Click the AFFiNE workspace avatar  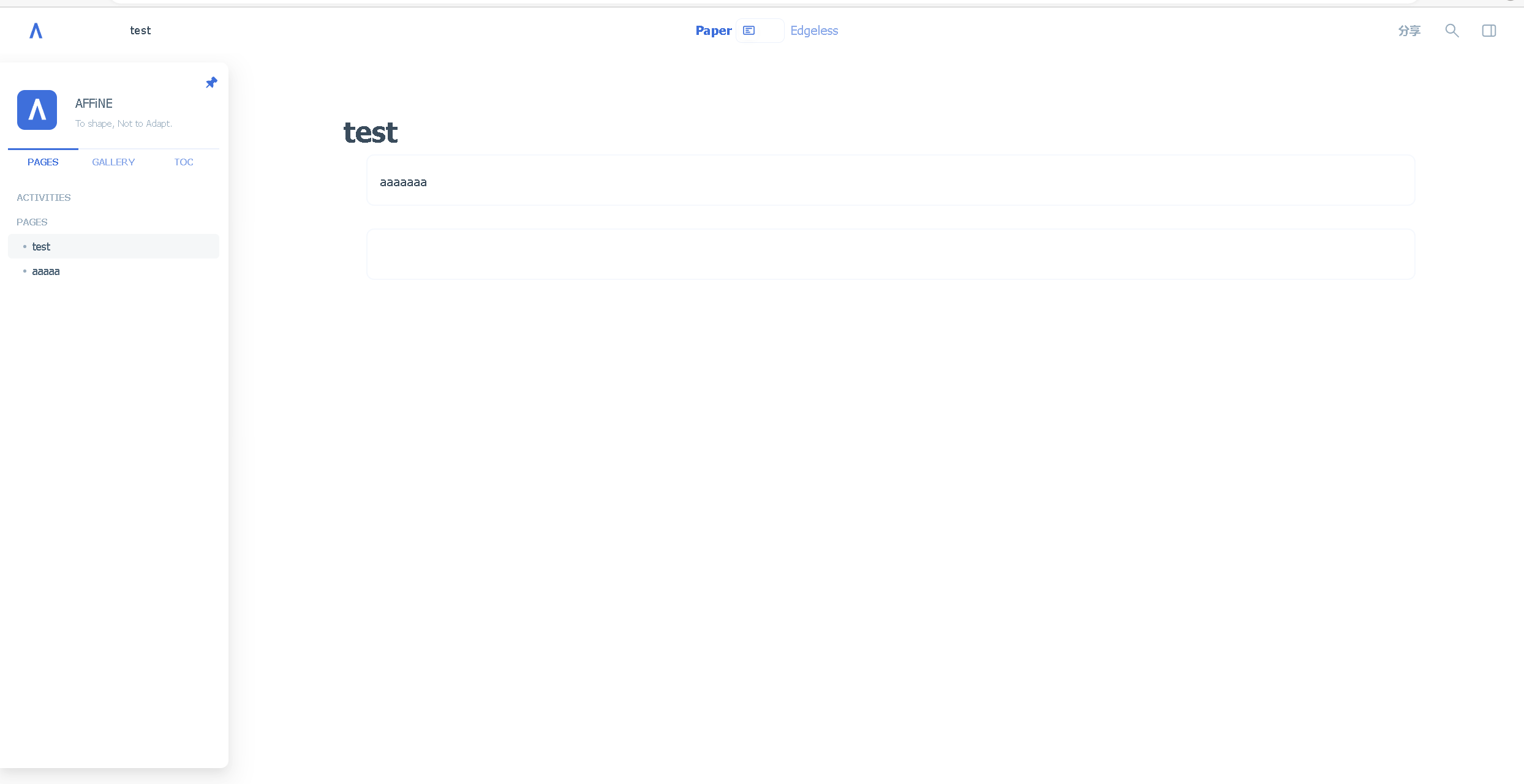37,110
